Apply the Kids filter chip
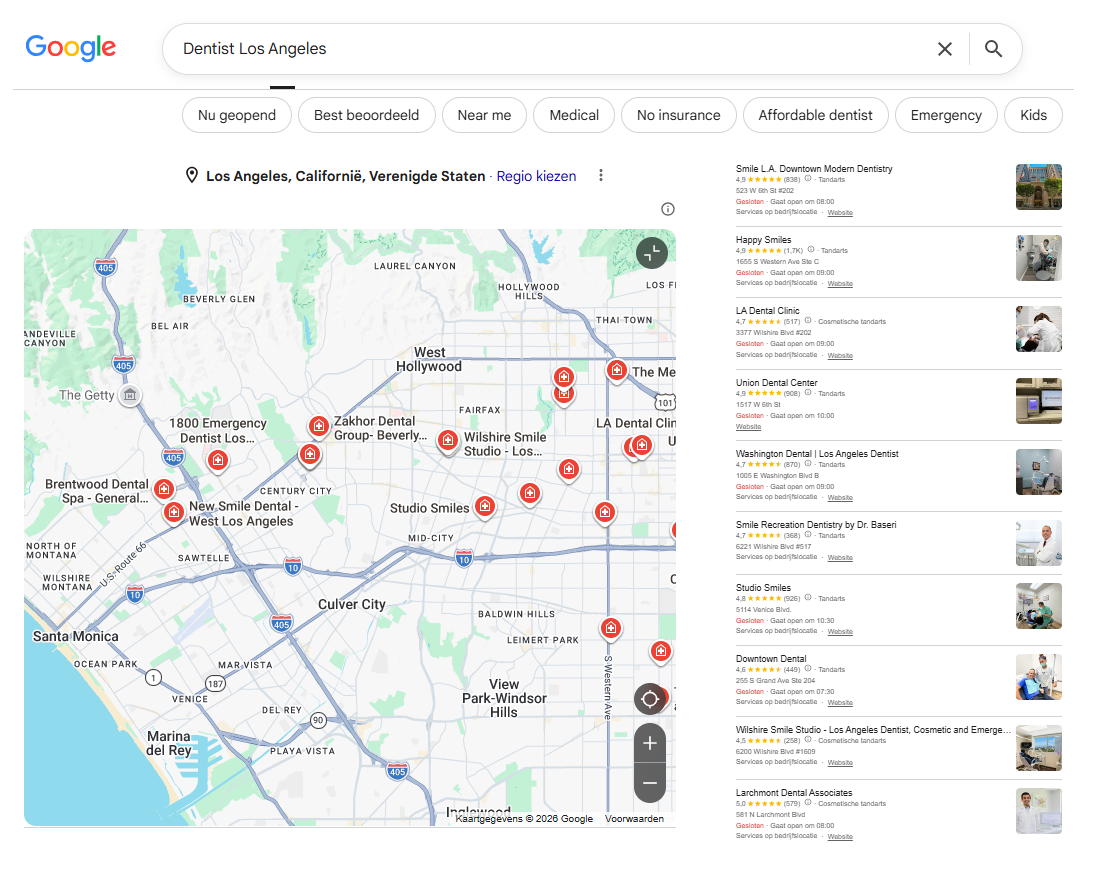This screenshot has width=1099, height=873. [1033, 115]
